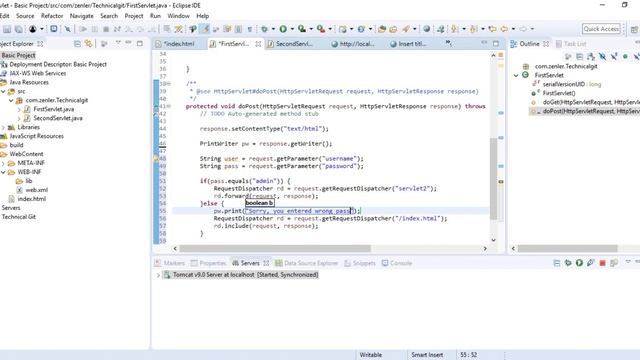640x360 pixels.
Task: Click the Toggle Mark Occurrences highlighter icon
Action: tap(205, 29)
